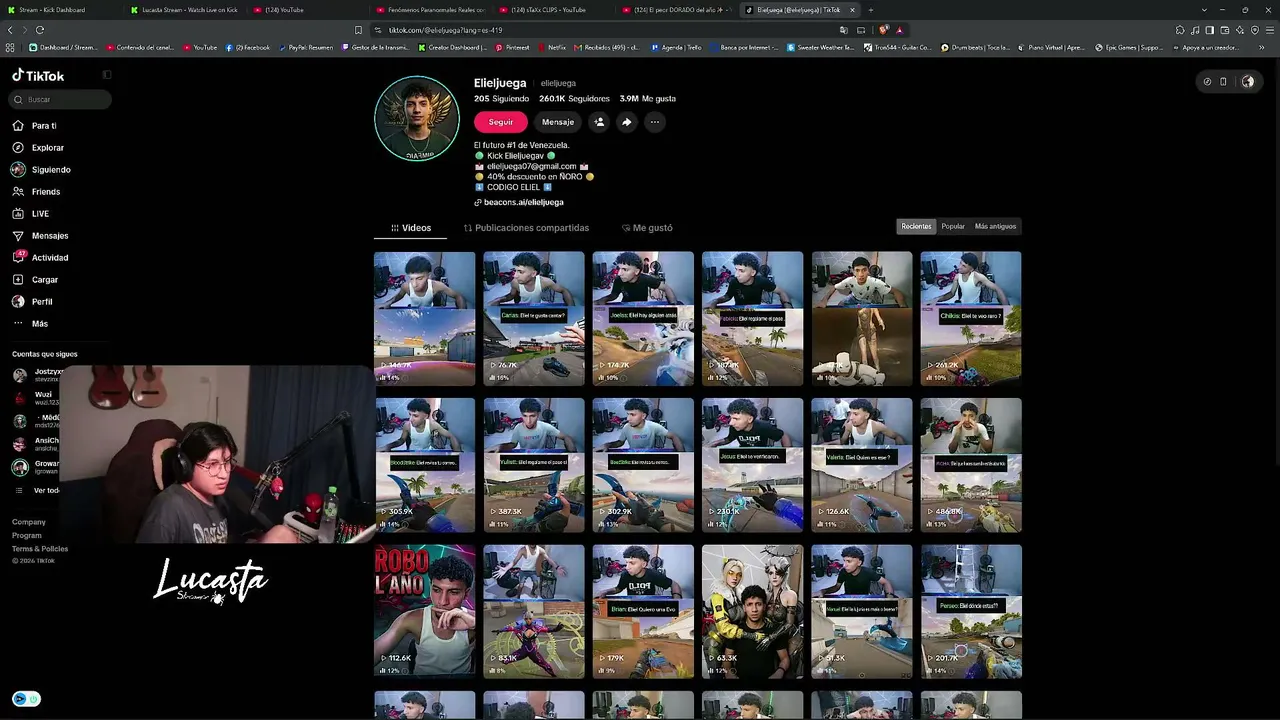This screenshot has height=720, width=1280.
Task: View the 260.1K Seguidores list
Action: 574,99
